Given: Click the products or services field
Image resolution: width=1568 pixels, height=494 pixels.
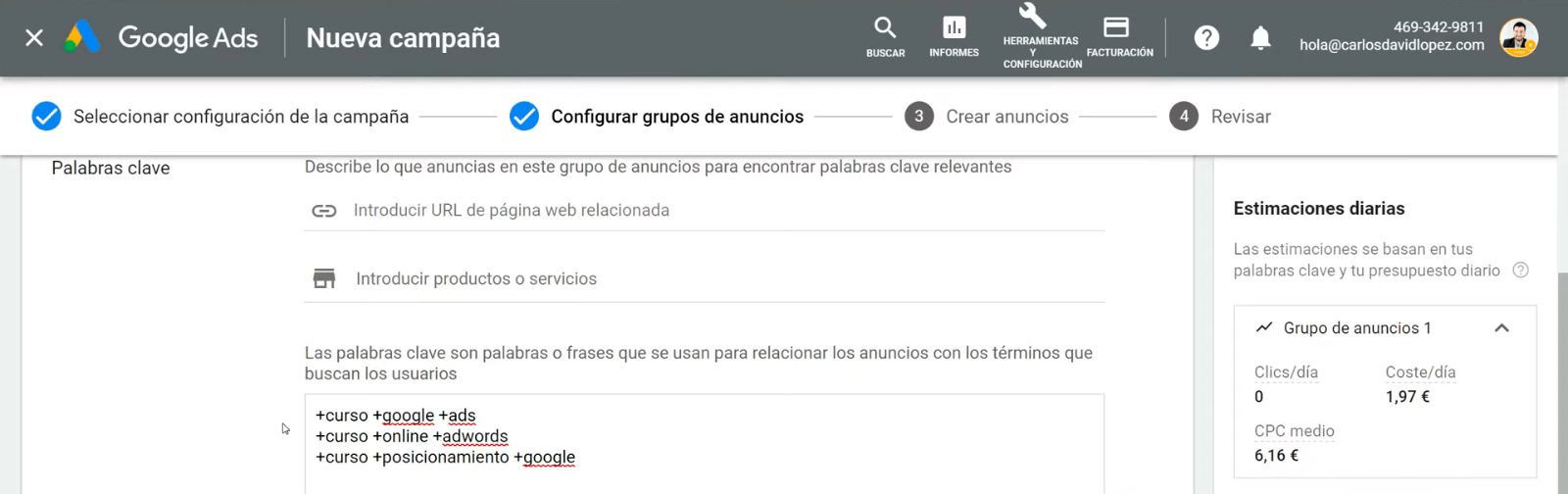Looking at the screenshot, I should coord(705,279).
